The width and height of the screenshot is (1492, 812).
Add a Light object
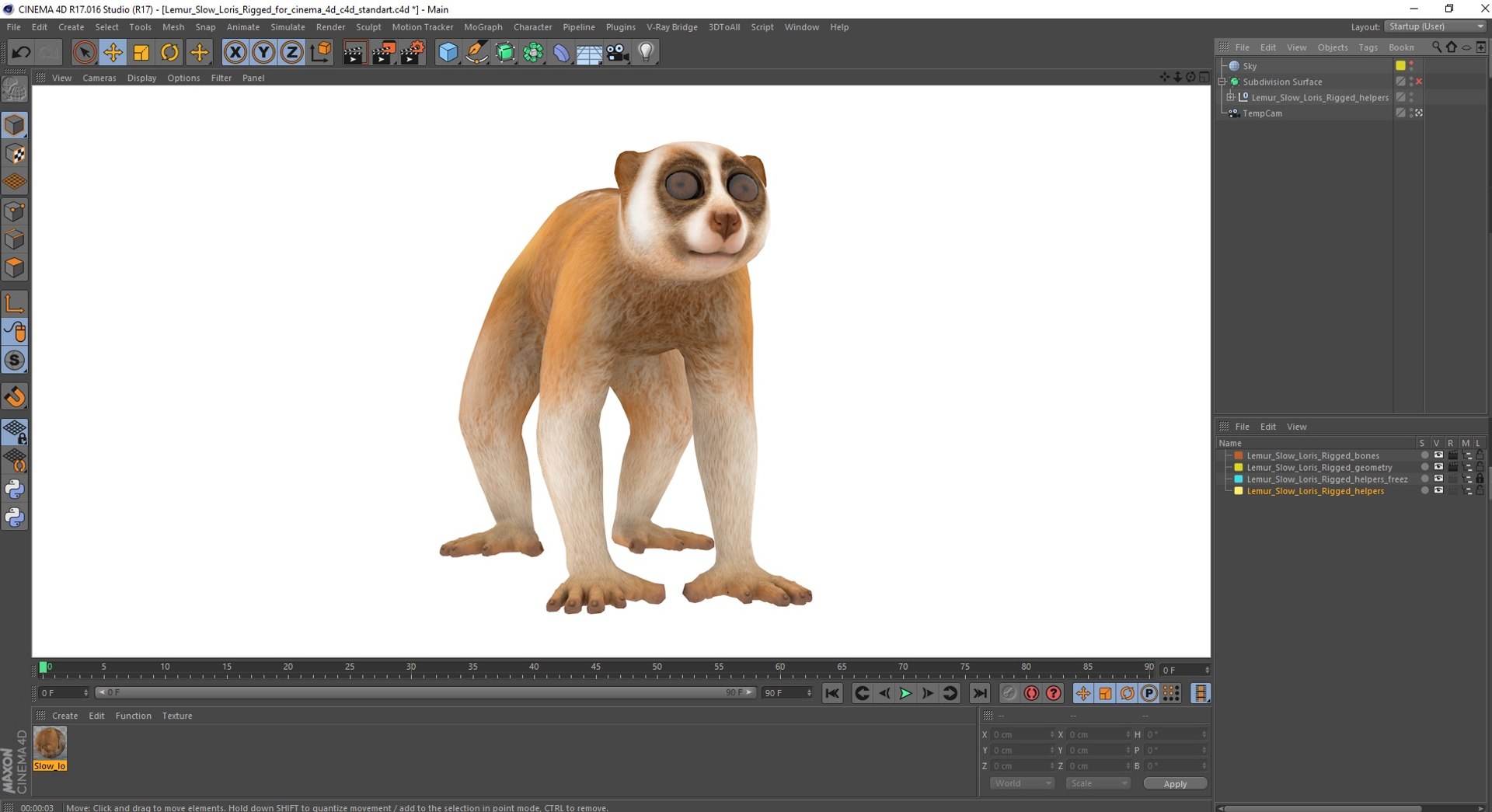tap(646, 53)
